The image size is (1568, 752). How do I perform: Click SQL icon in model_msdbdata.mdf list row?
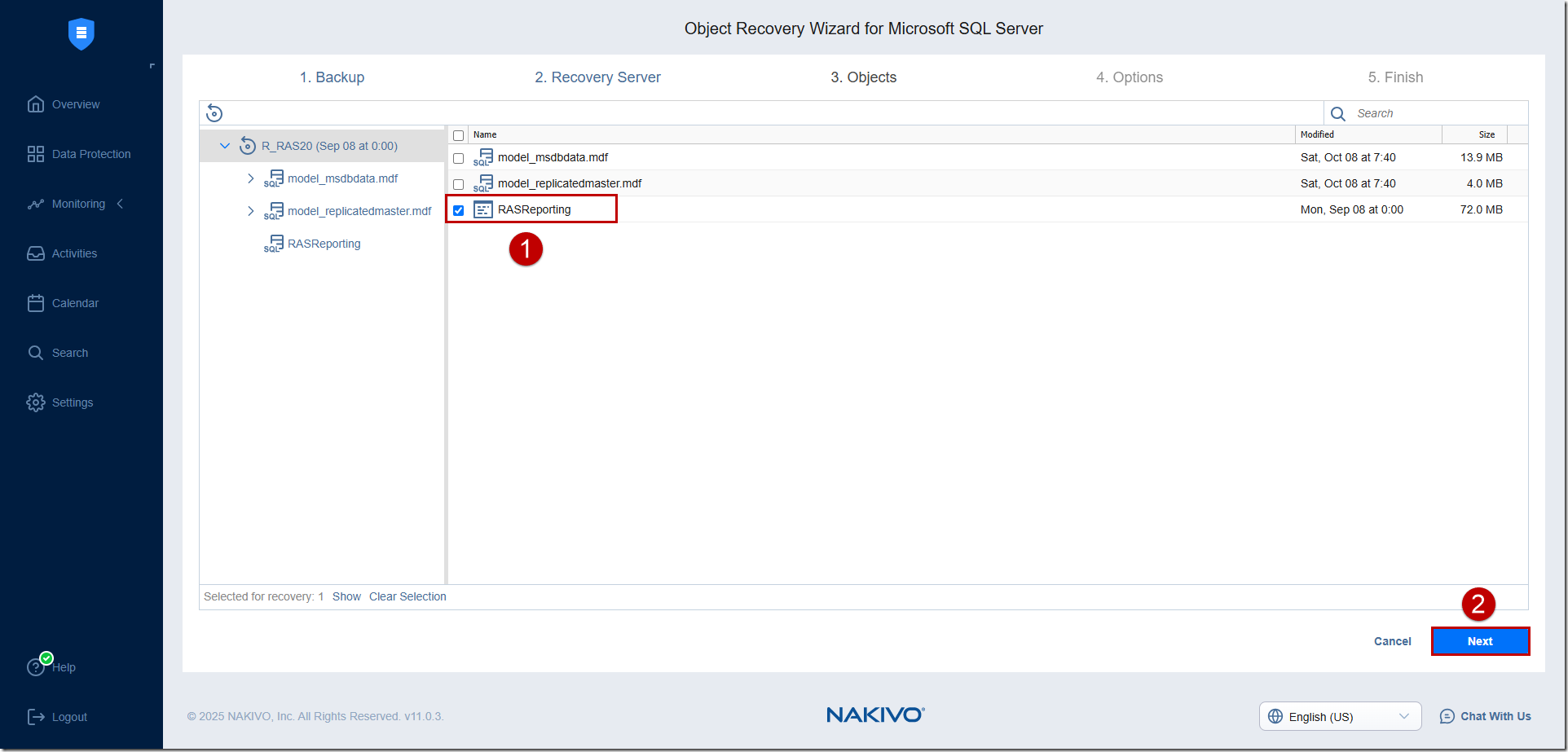coord(483,157)
